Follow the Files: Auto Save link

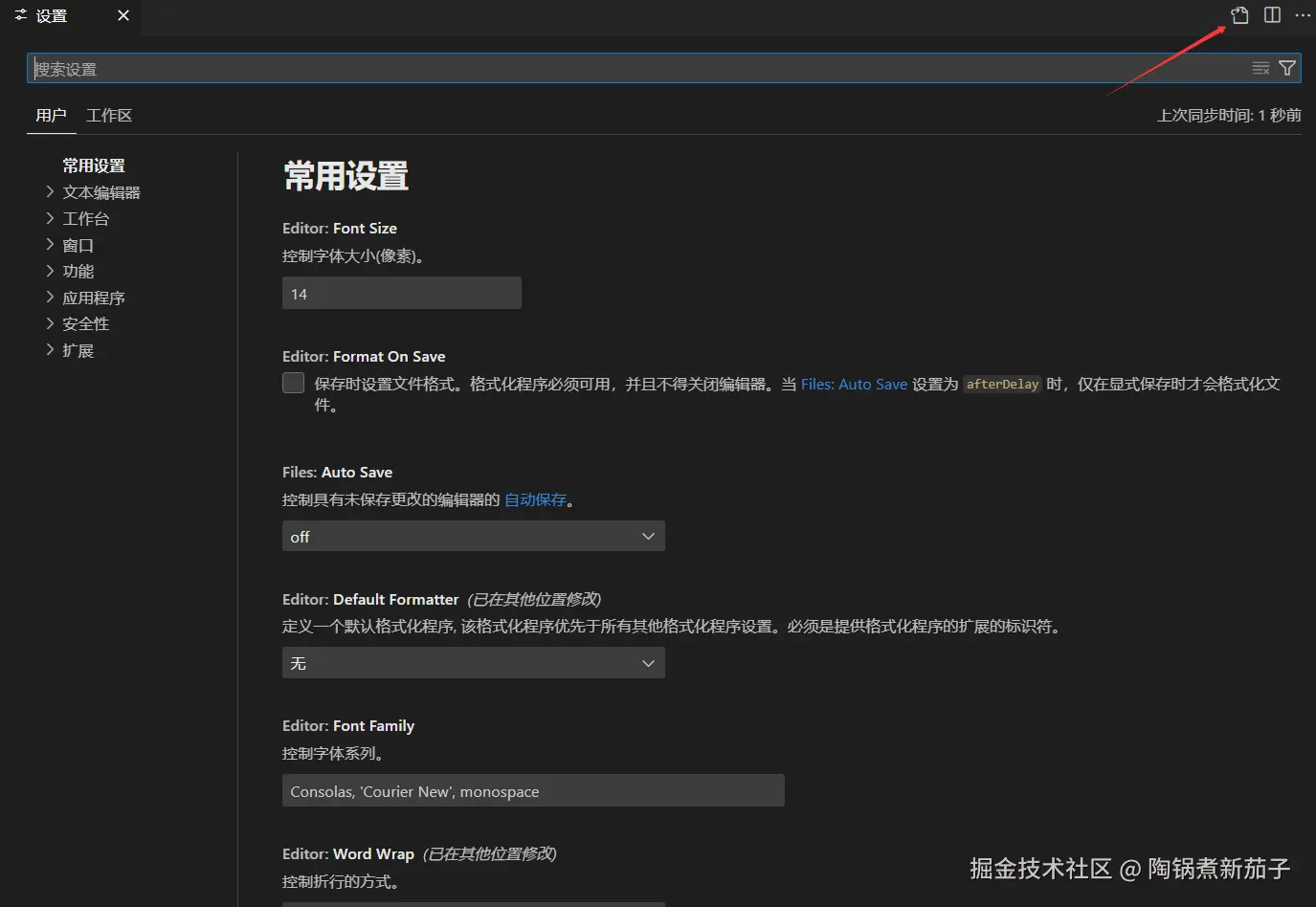pos(854,384)
